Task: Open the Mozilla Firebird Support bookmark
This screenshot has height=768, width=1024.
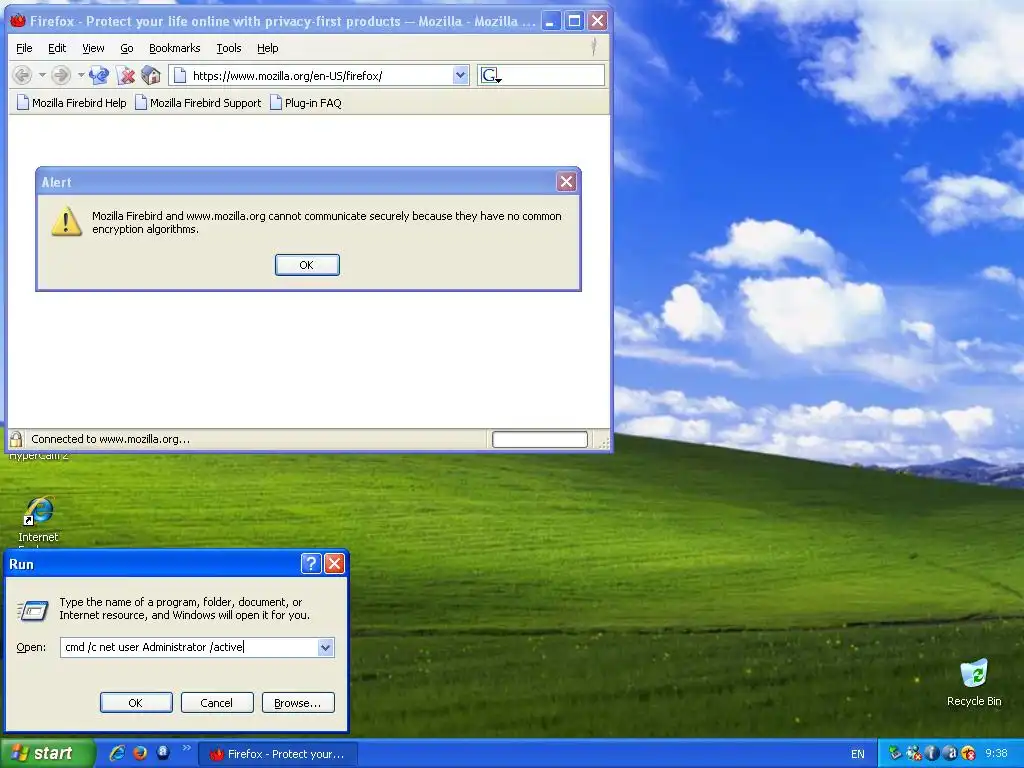Action: 198,103
